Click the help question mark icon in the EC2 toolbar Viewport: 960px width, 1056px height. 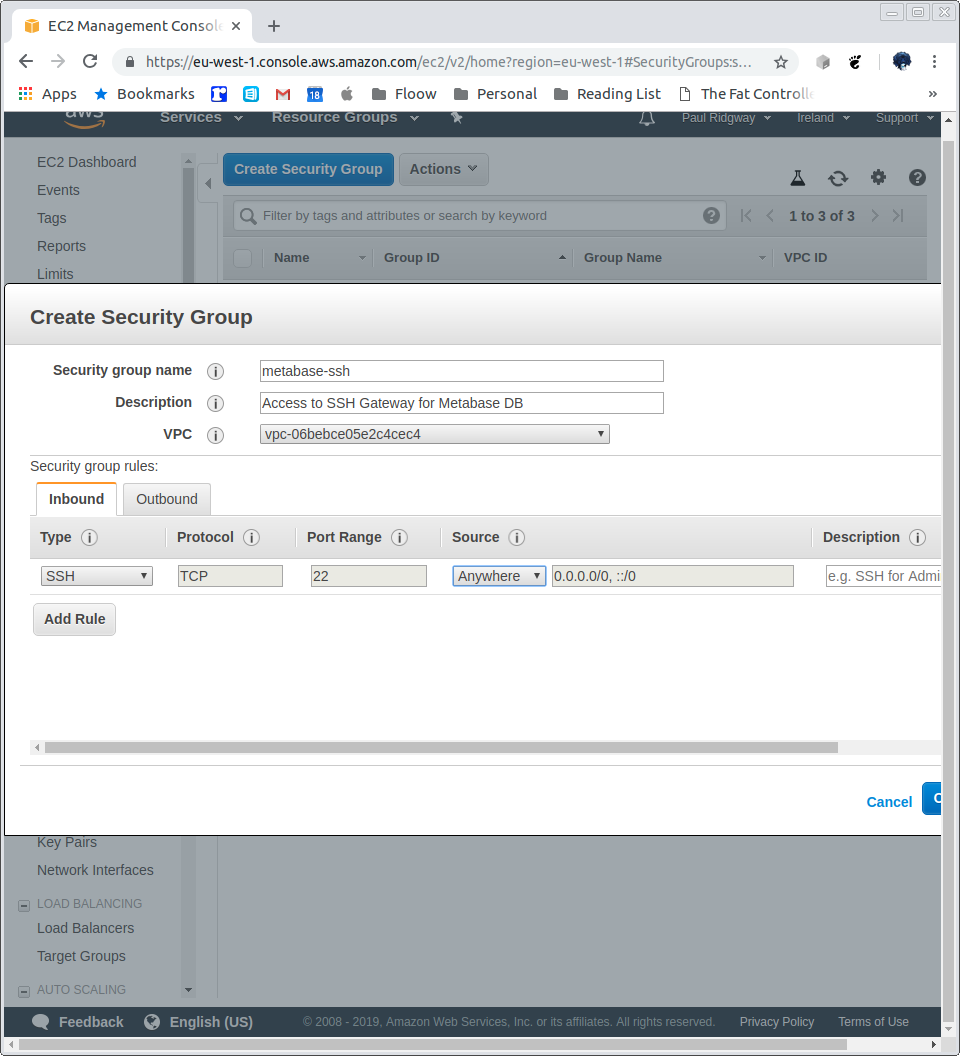[x=918, y=177]
